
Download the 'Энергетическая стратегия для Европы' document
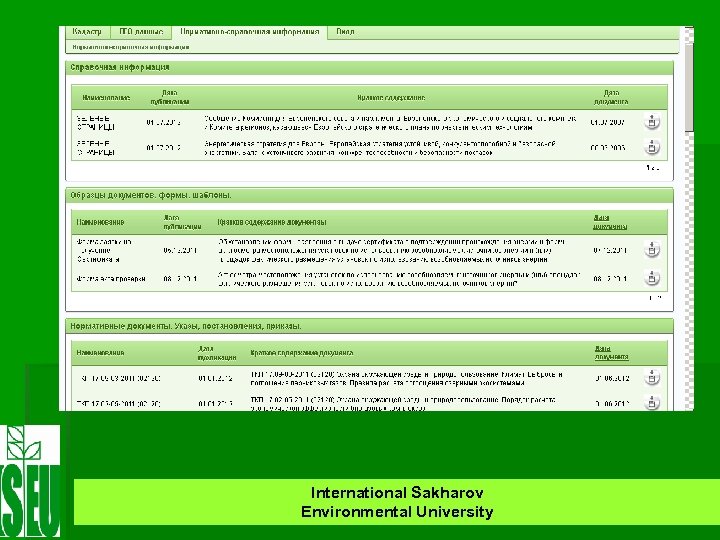coord(652,147)
